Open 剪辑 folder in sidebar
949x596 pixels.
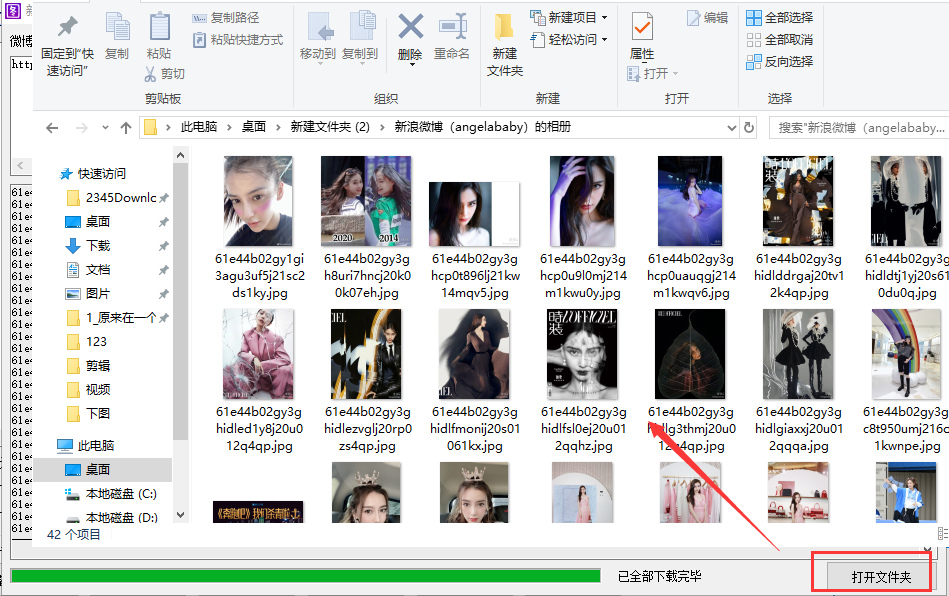click(x=88, y=365)
